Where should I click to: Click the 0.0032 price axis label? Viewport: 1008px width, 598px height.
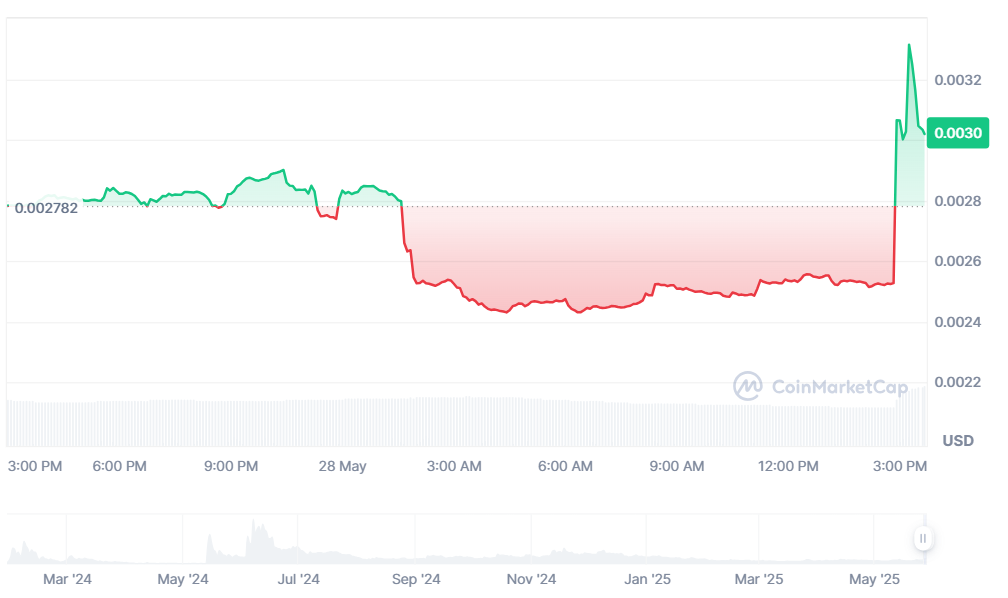[x=957, y=80]
